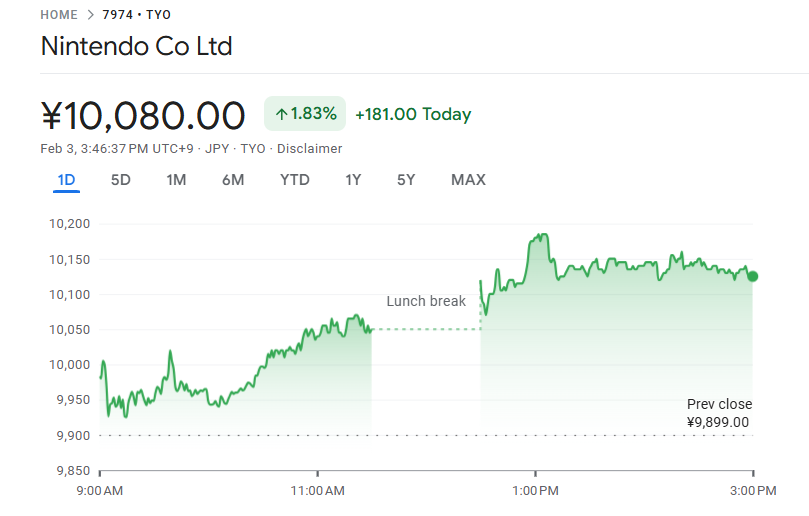
Task: Open the 7974 • TYO breadcrumb
Action: (136, 15)
